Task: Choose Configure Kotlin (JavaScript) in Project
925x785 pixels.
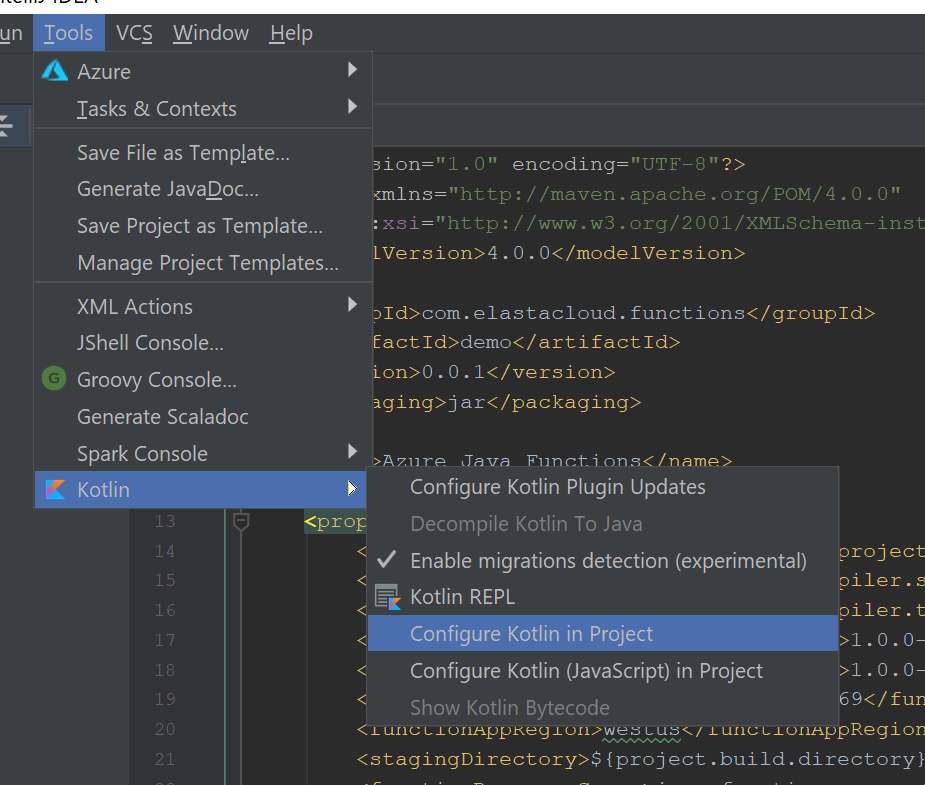Action: point(602,671)
